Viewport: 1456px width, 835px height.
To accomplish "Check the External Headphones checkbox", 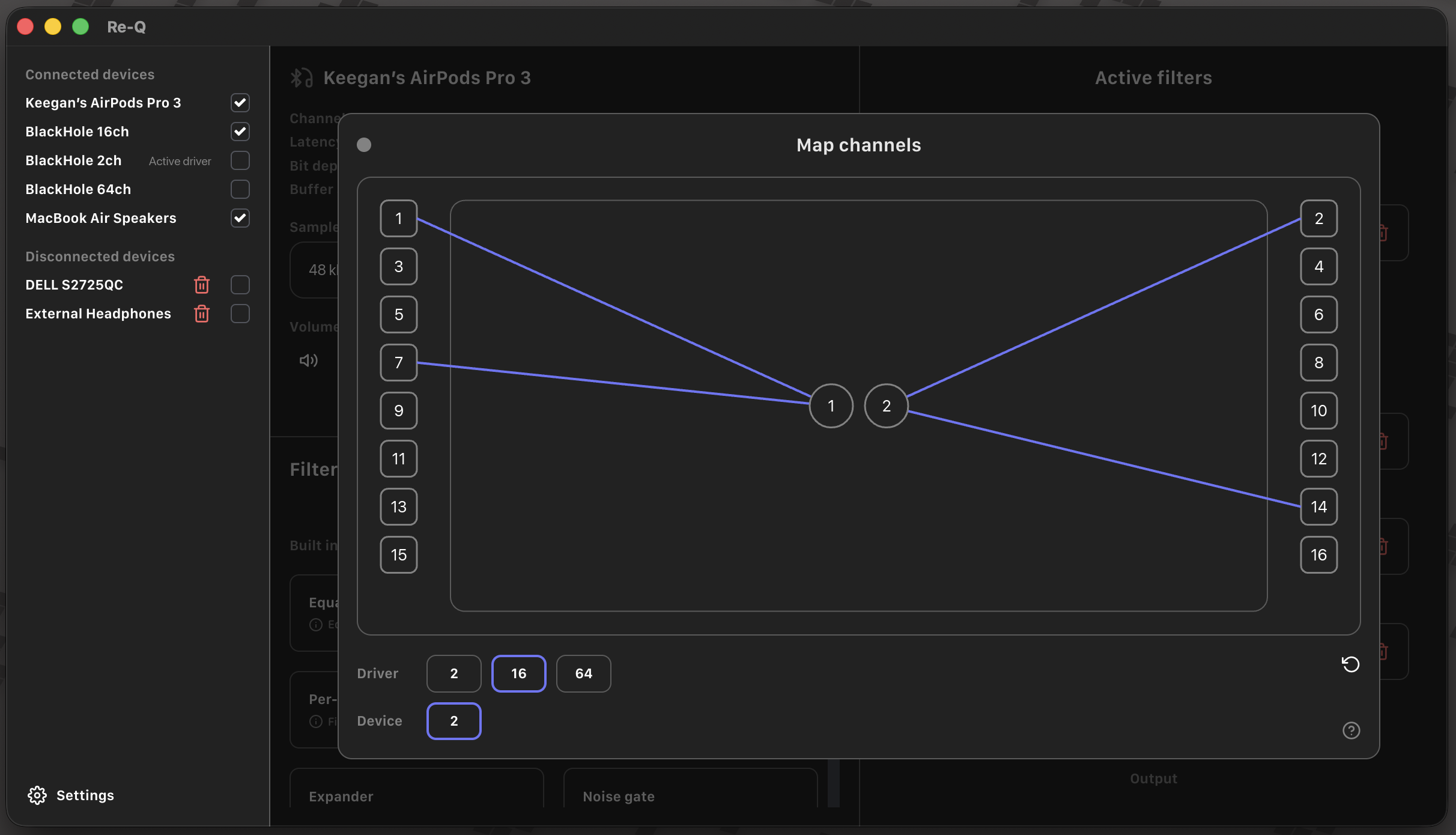I will coord(240,314).
